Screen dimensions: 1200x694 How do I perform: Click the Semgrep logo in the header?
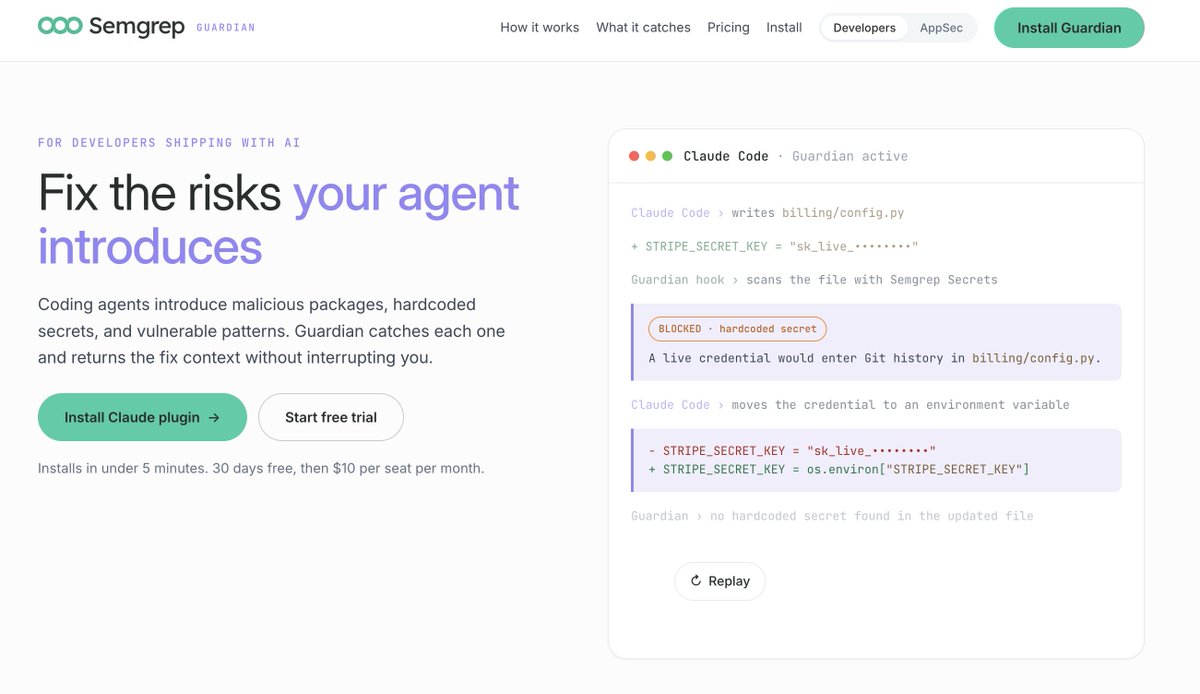click(x=111, y=27)
